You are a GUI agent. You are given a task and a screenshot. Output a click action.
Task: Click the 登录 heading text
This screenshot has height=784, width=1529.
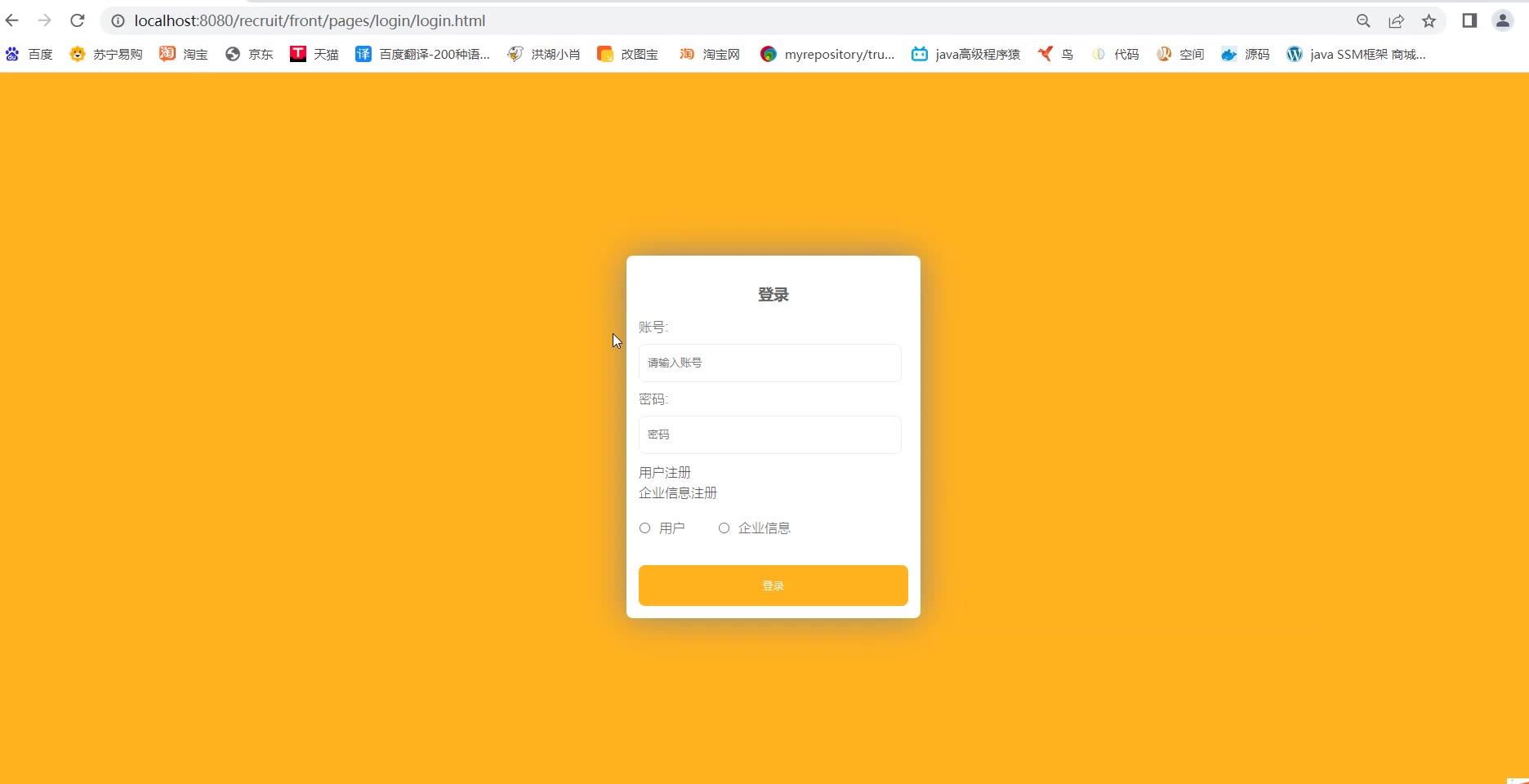coord(773,295)
